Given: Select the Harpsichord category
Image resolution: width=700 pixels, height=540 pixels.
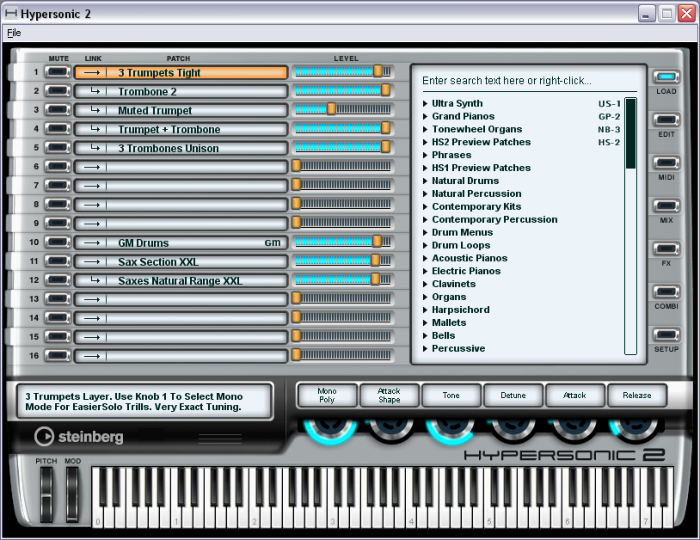Looking at the screenshot, I should (460, 310).
